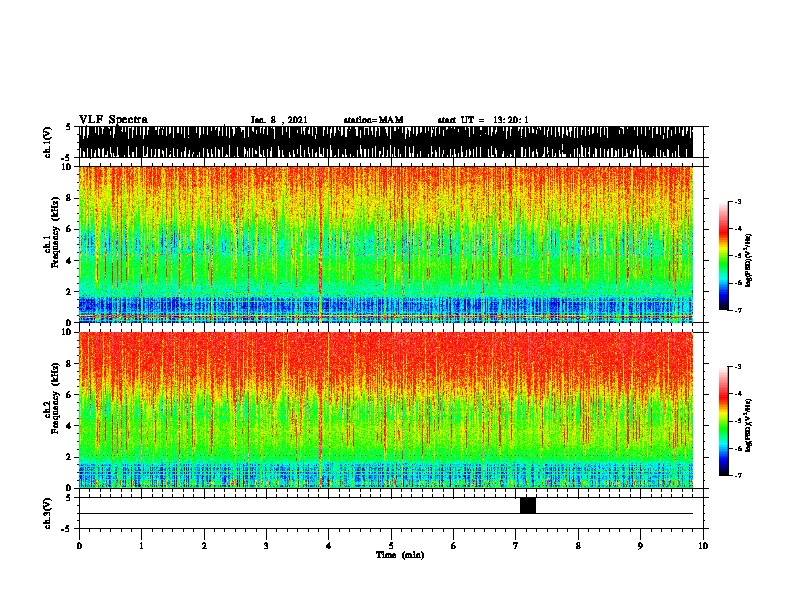Viewport: 792px width, 612px height.
Task: Click time axis tick label '6'
Action: click(x=453, y=546)
